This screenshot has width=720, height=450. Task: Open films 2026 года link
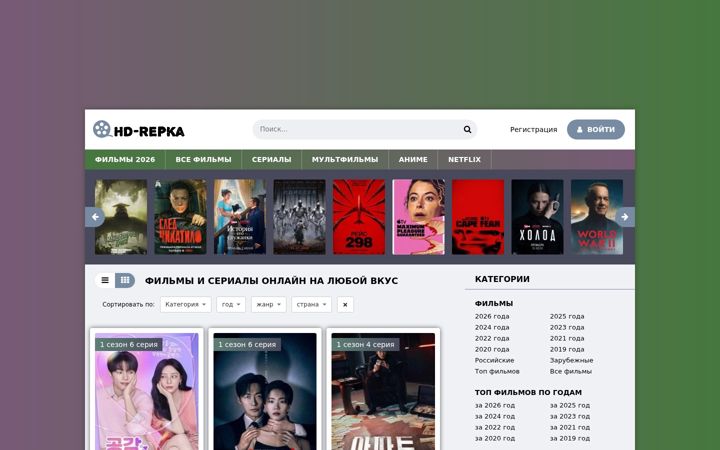pyautogui.click(x=492, y=316)
